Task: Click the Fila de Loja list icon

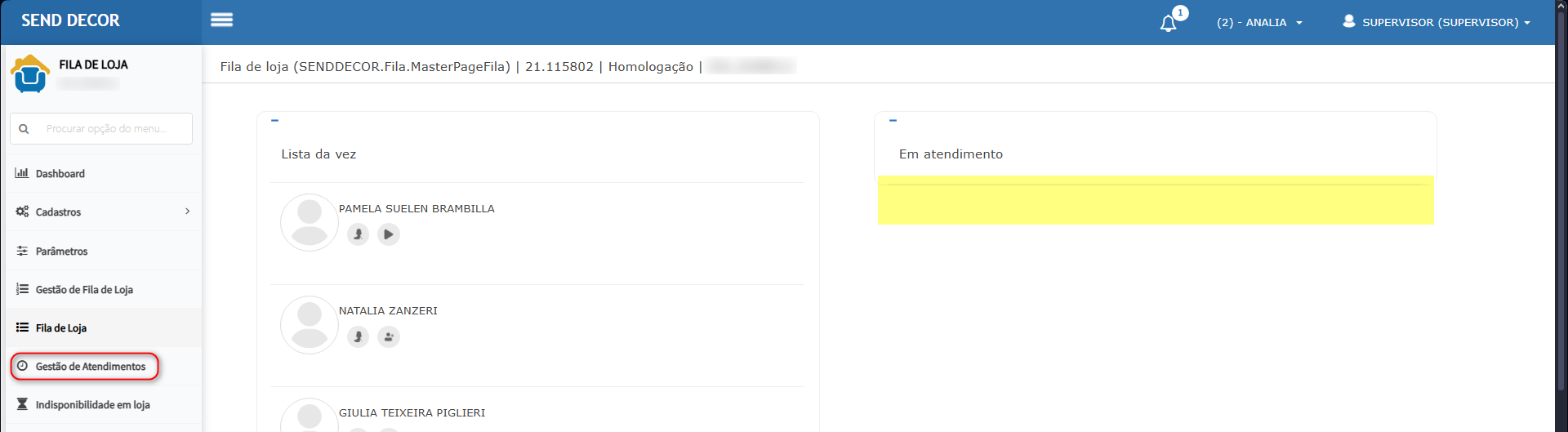Action: click(22, 327)
